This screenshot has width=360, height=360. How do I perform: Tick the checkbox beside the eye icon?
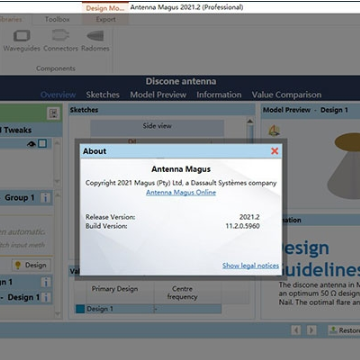coord(42,144)
